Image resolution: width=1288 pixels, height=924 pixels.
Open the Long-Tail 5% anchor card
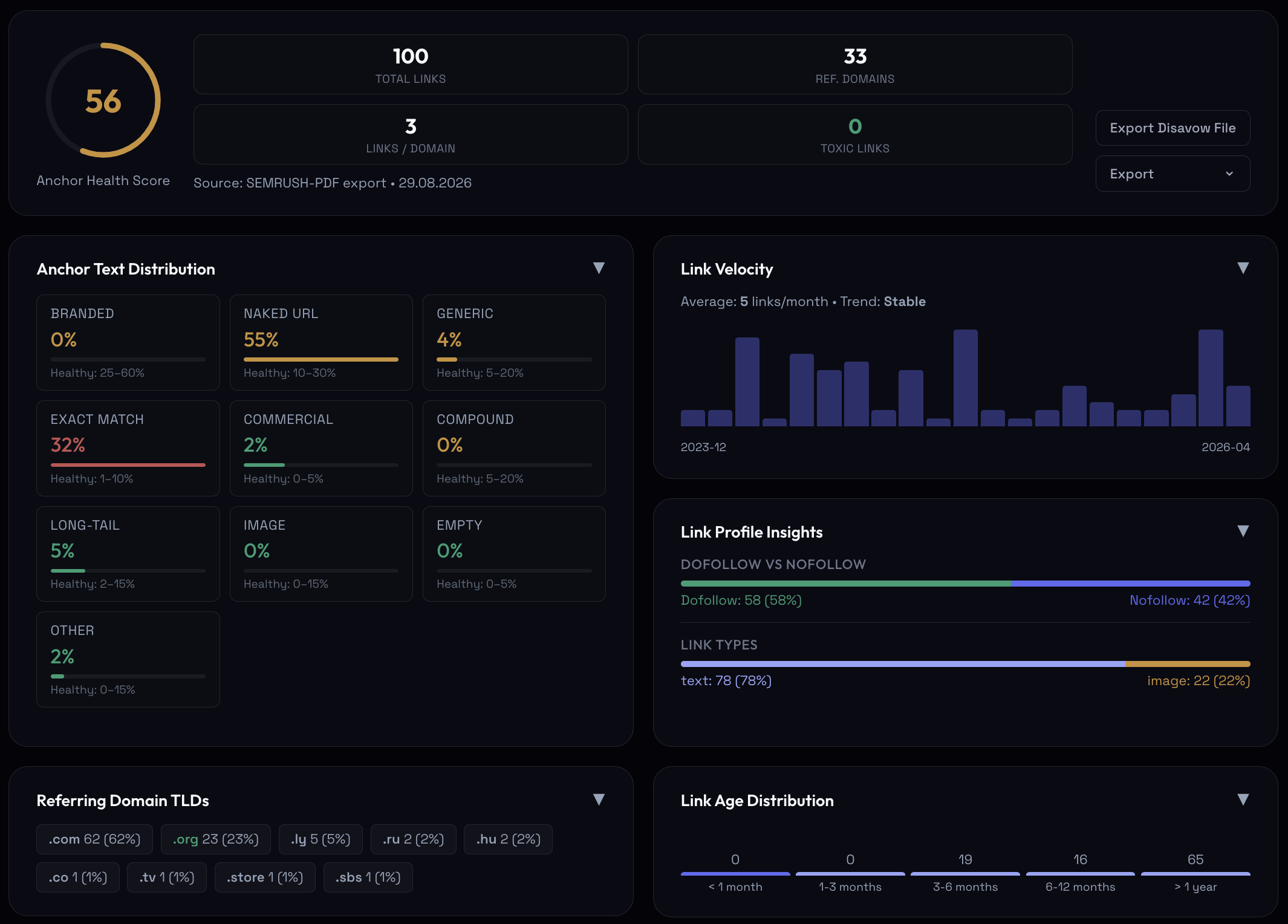(x=128, y=554)
